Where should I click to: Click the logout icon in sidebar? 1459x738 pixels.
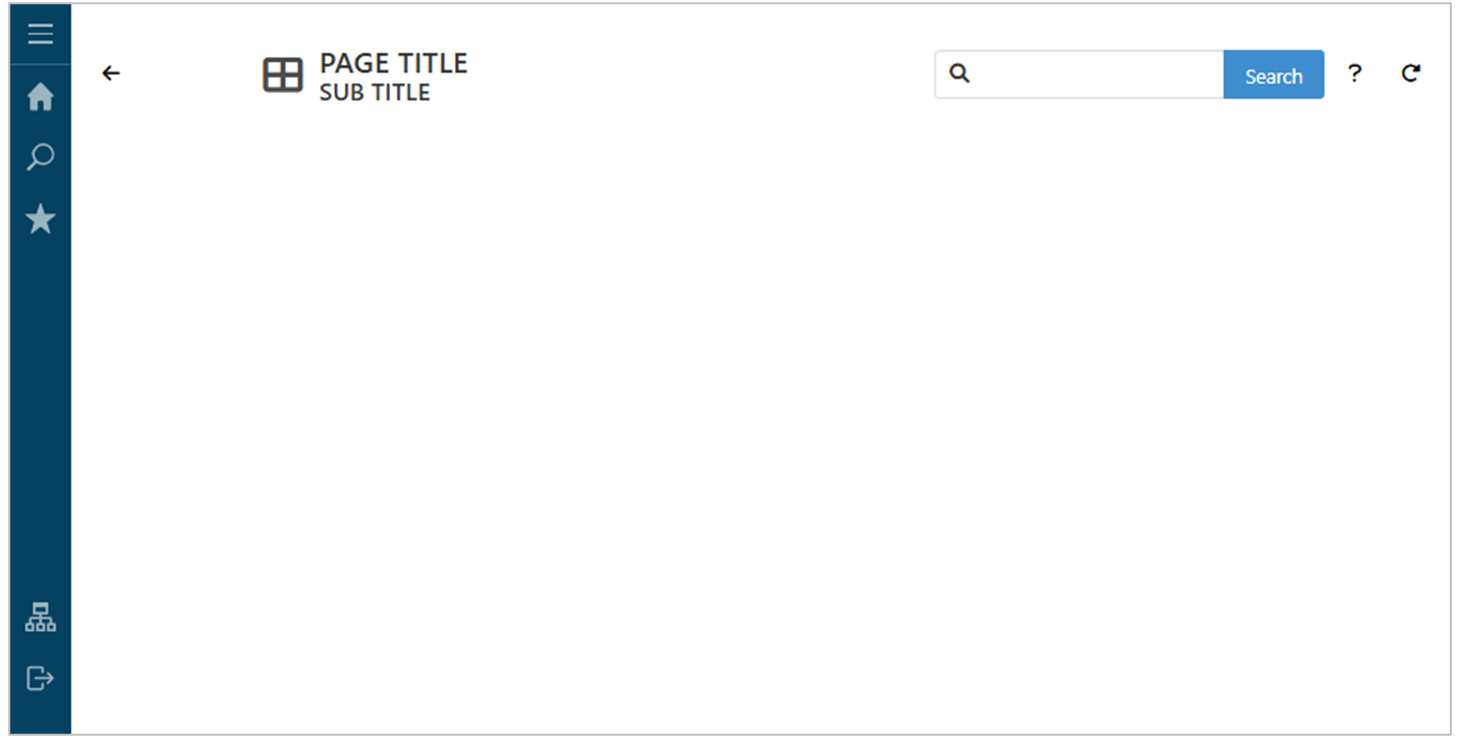point(40,678)
